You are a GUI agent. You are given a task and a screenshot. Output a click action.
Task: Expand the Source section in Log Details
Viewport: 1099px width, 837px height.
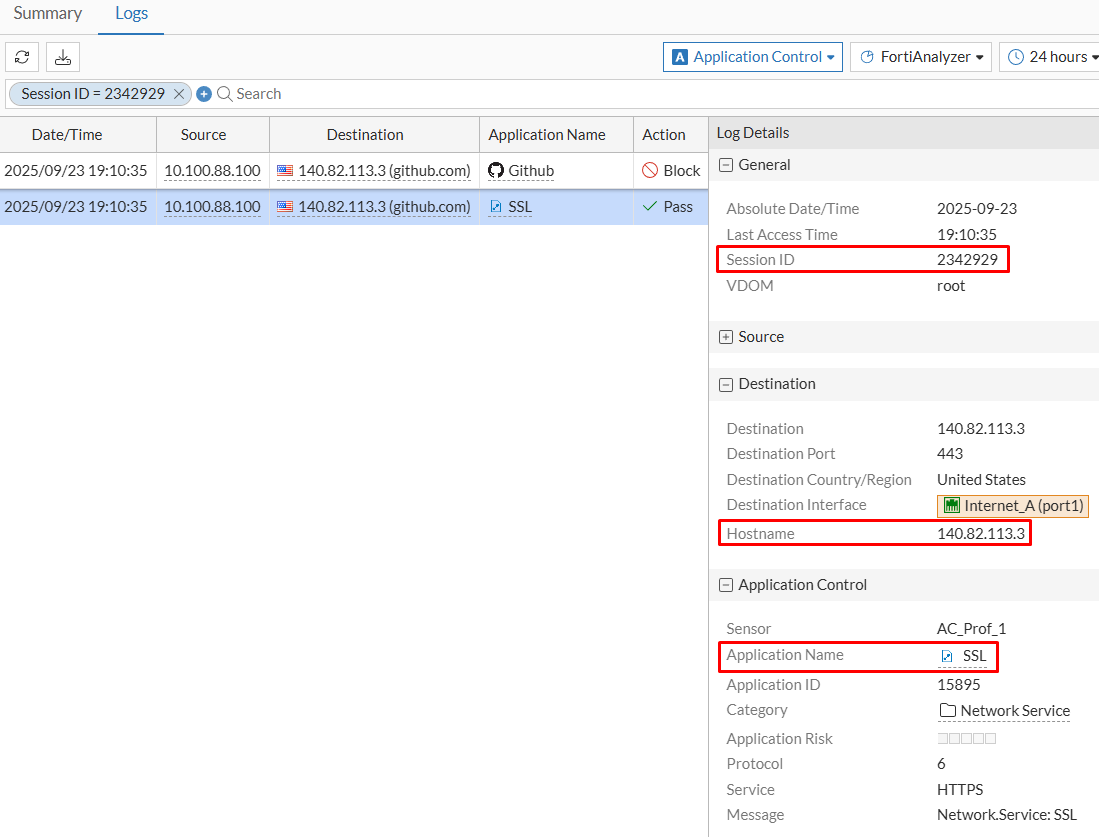click(x=726, y=336)
